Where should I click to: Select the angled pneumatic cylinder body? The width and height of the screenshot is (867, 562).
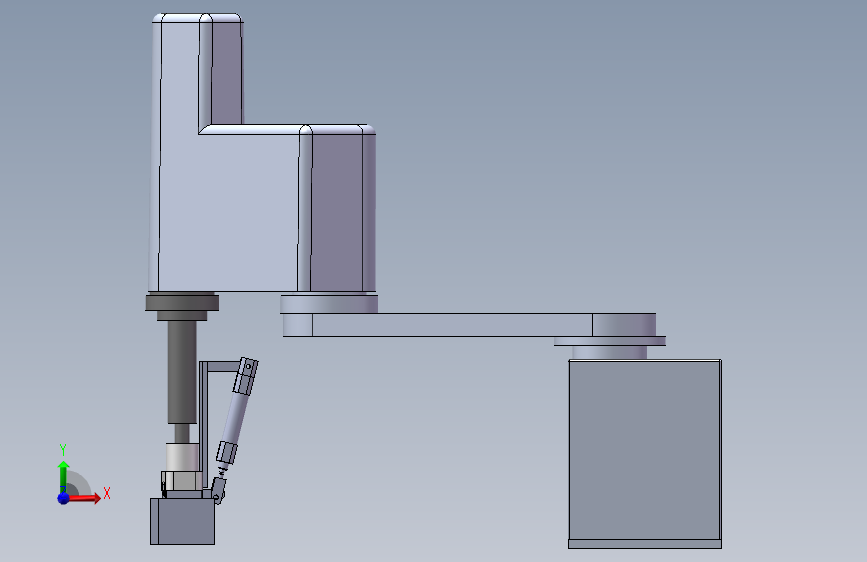(x=234, y=418)
